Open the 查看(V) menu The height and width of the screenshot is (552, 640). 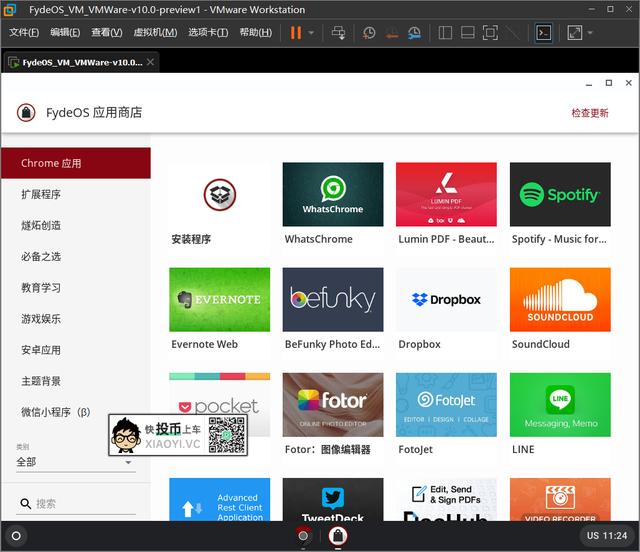[107, 32]
